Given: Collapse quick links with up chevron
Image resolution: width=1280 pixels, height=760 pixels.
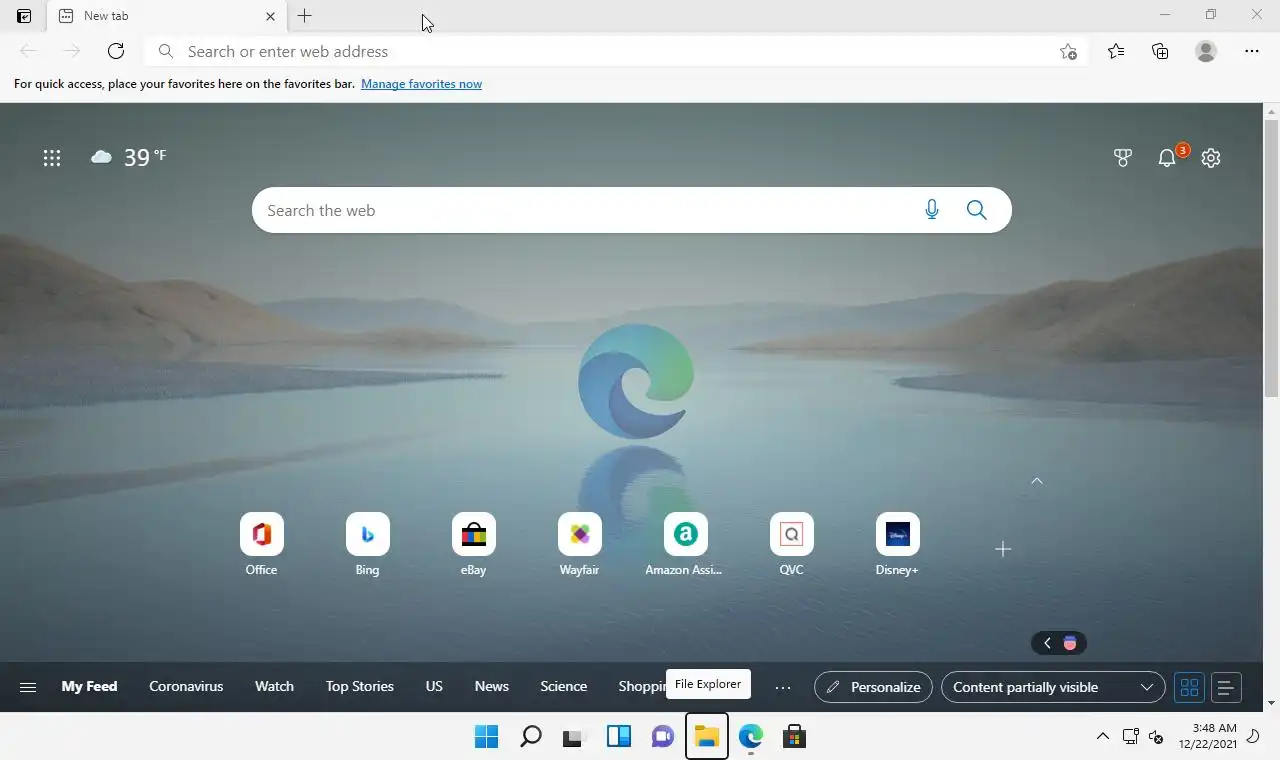Looking at the screenshot, I should [1037, 481].
